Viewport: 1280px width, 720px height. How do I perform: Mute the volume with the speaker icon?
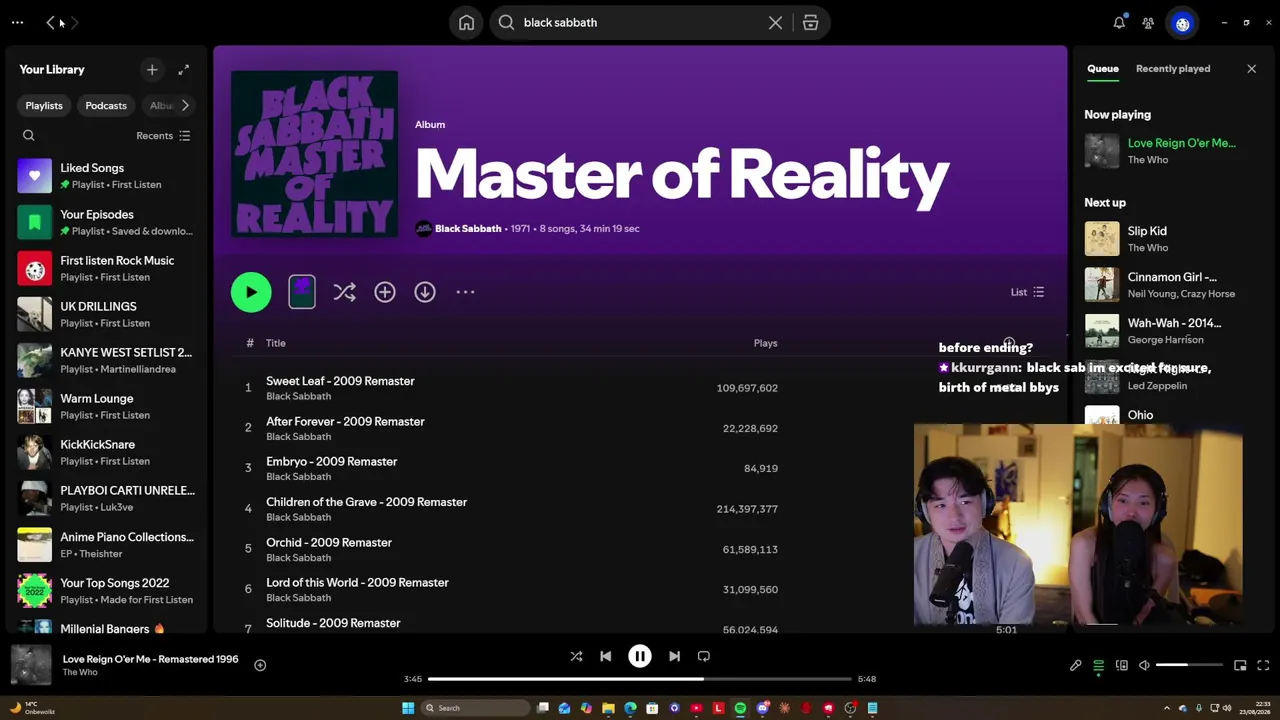[x=1144, y=666]
